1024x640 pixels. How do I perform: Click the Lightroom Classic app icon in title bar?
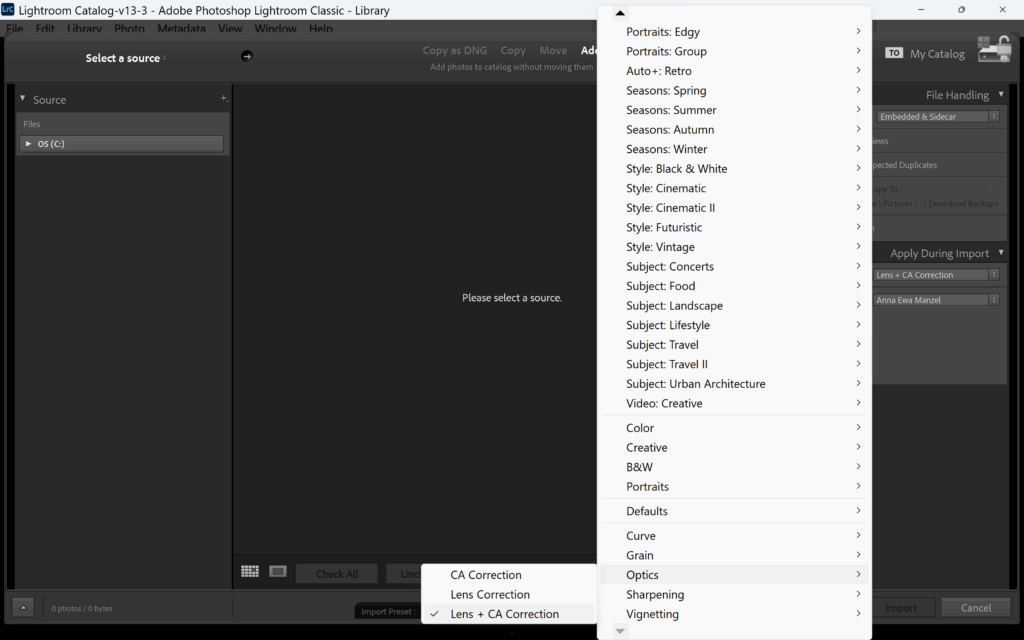(x=7, y=10)
